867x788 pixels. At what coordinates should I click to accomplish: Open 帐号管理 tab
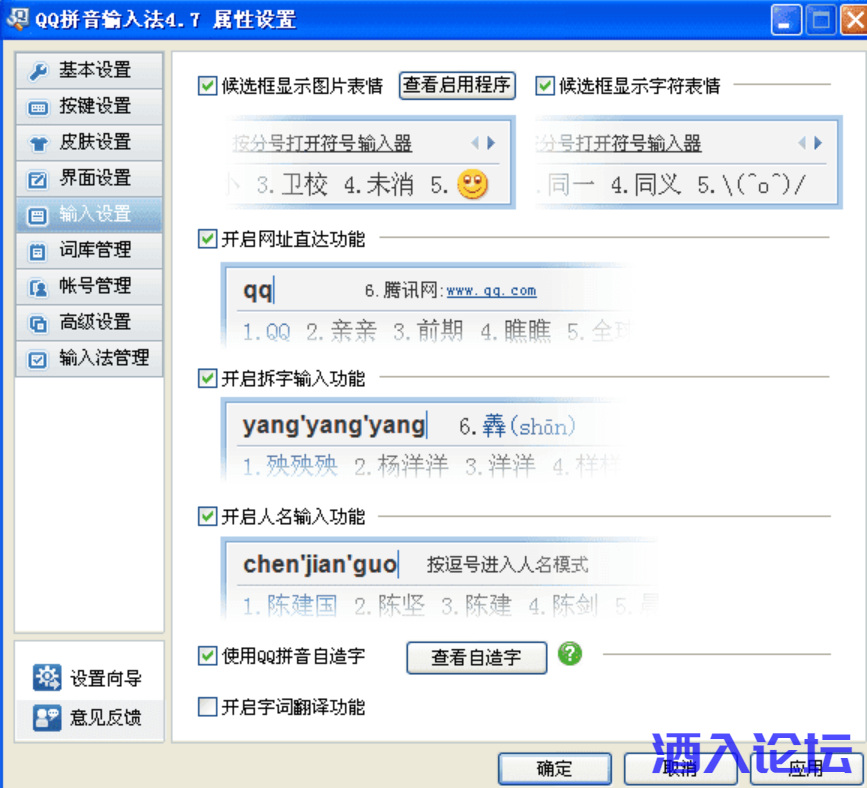pos(89,286)
